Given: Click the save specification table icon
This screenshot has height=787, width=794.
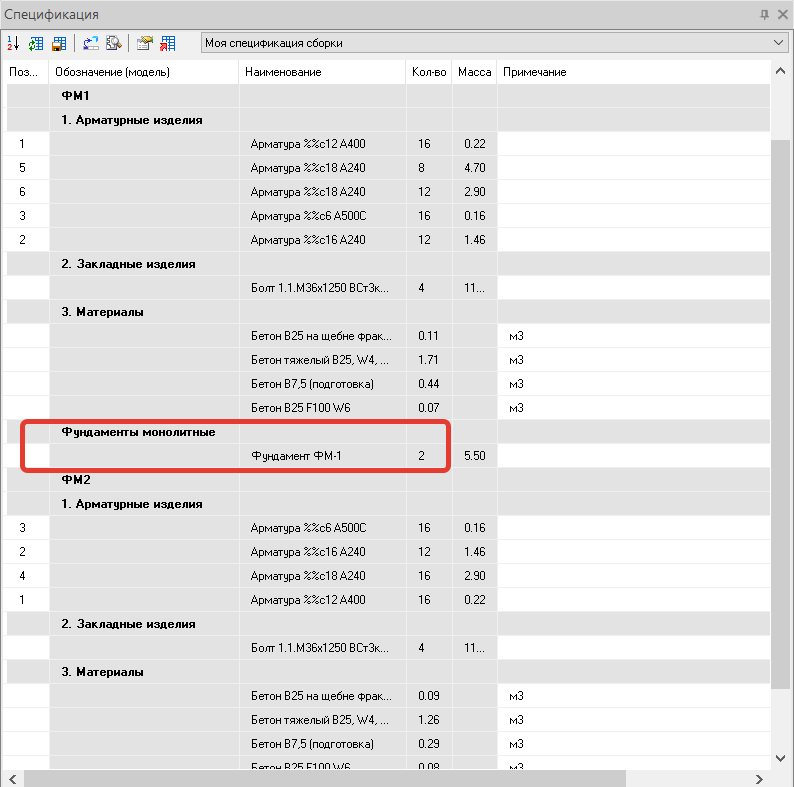Looking at the screenshot, I should tap(58, 43).
